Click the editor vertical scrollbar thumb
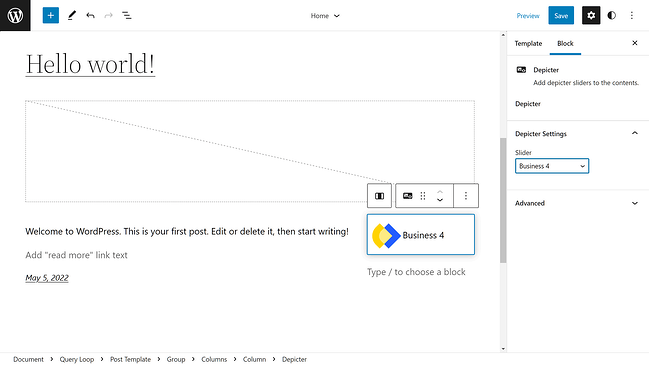649x365 pixels. (503, 200)
